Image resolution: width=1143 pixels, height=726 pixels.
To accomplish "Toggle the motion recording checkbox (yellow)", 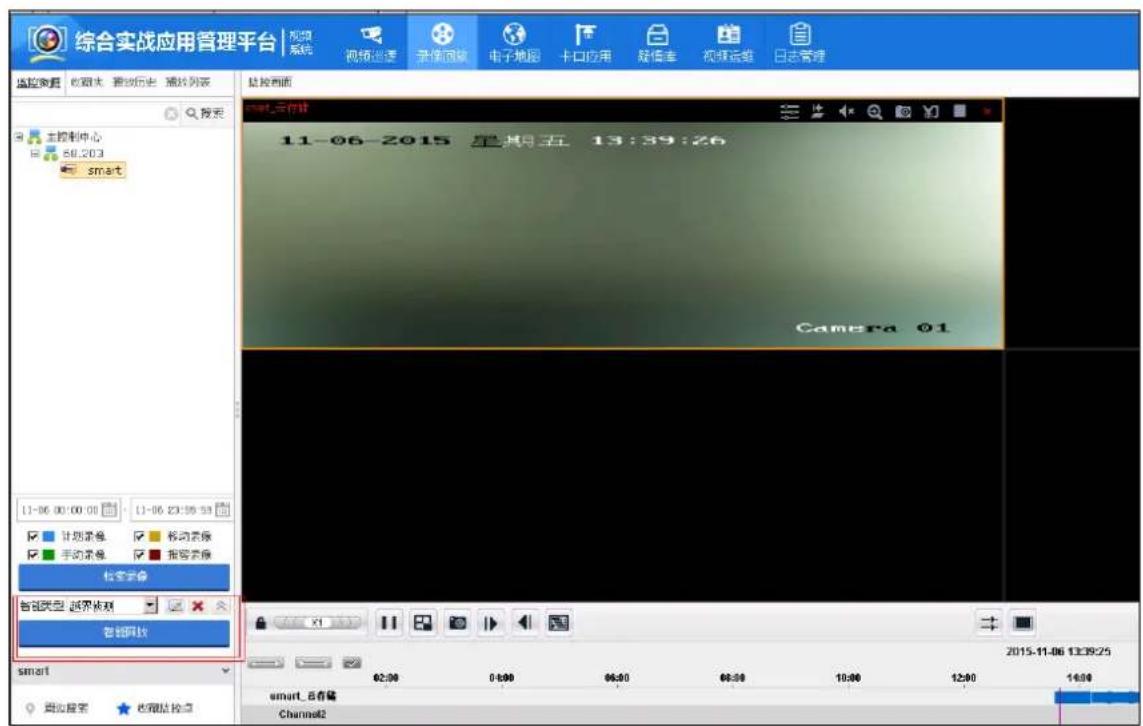I will [139, 536].
